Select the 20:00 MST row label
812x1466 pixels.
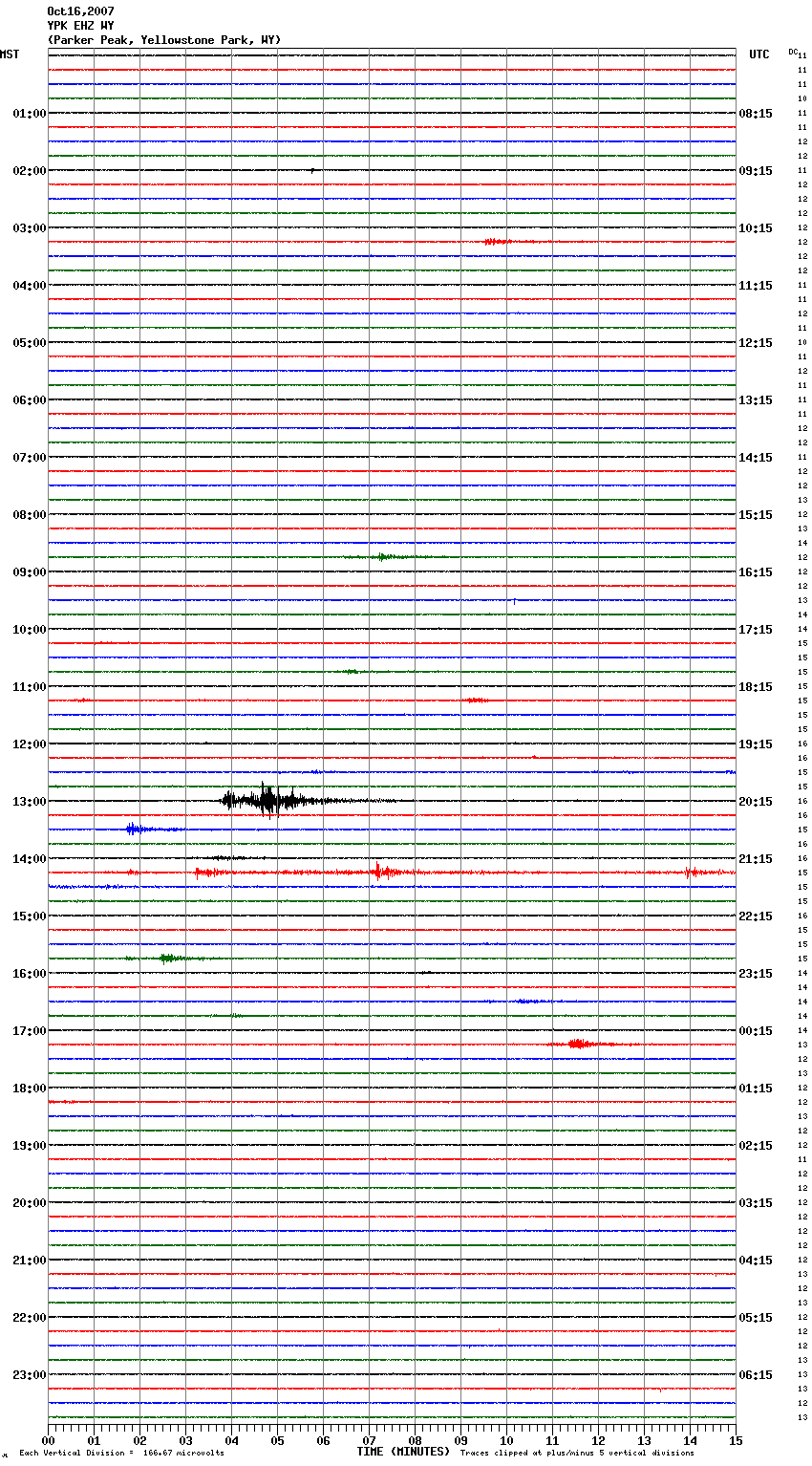[30, 1203]
